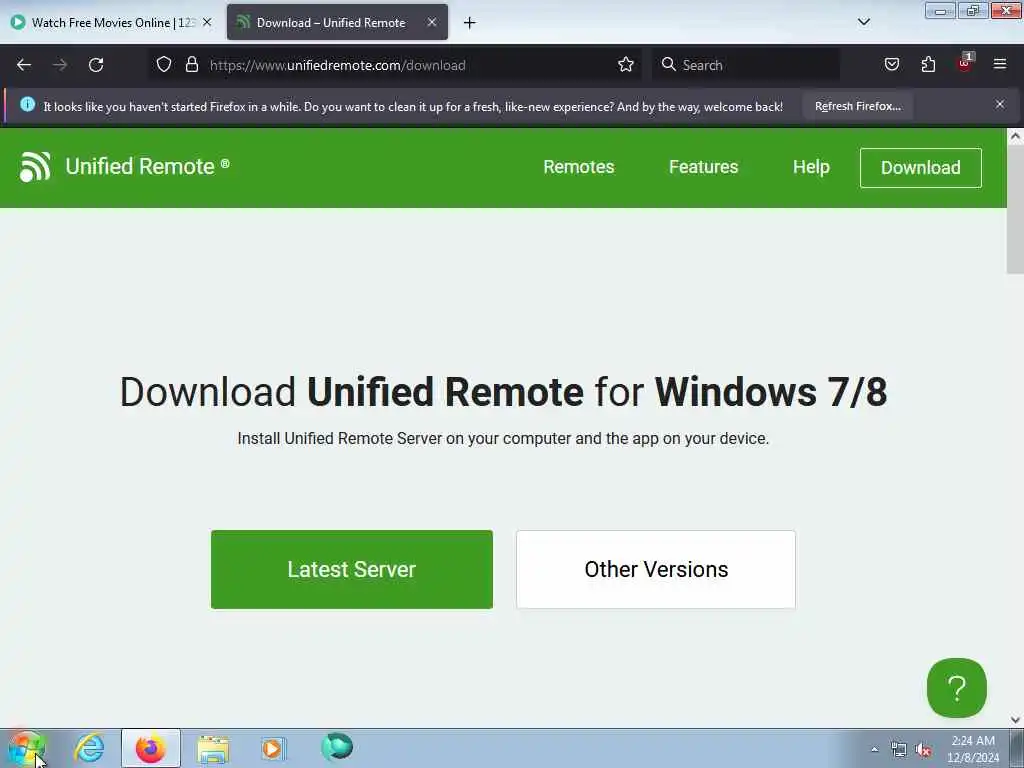The height and width of the screenshot is (768, 1024).
Task: Select the Download – Unified Remote tab
Action: [337, 23]
